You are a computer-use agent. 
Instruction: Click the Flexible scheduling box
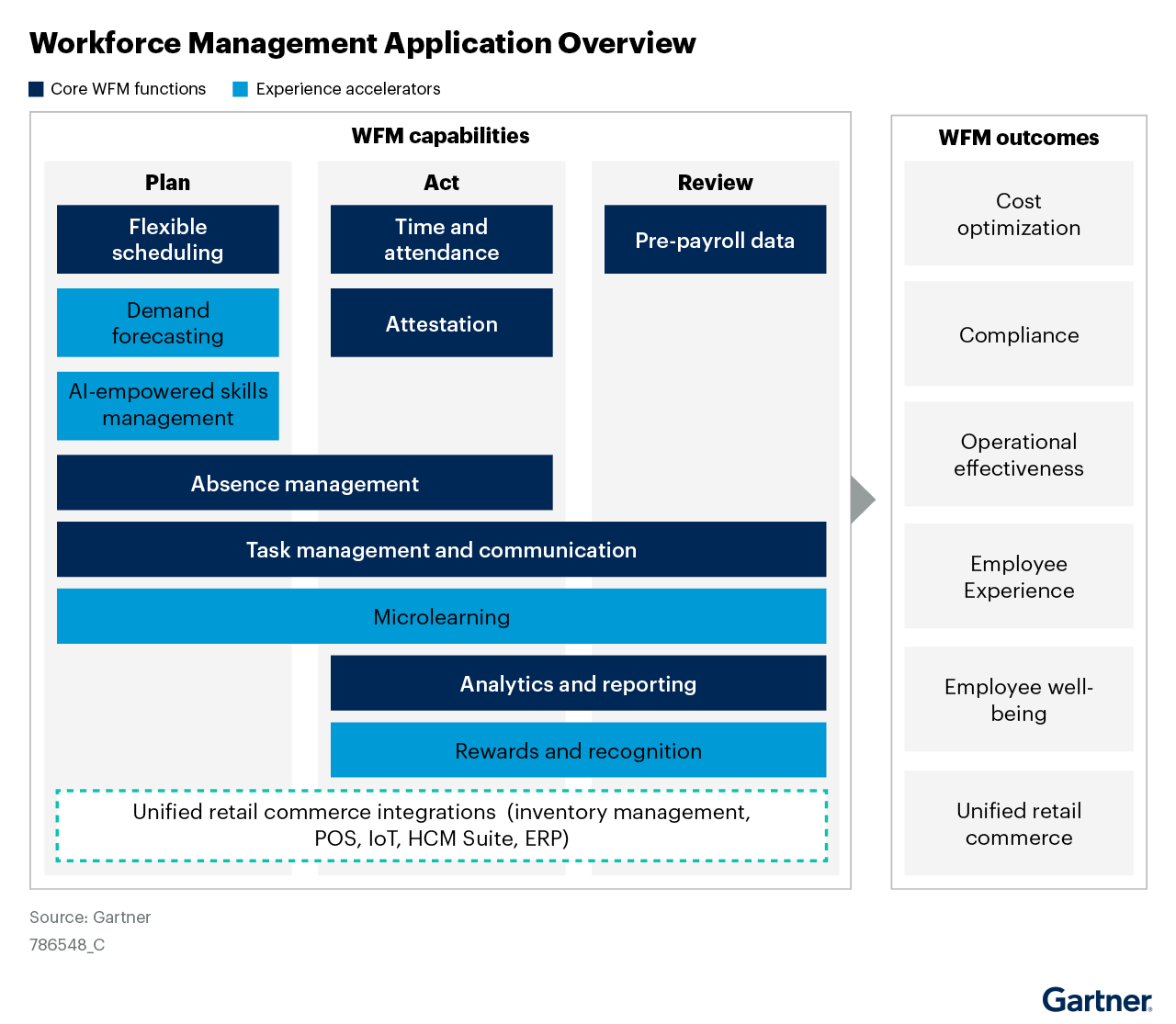(168, 239)
